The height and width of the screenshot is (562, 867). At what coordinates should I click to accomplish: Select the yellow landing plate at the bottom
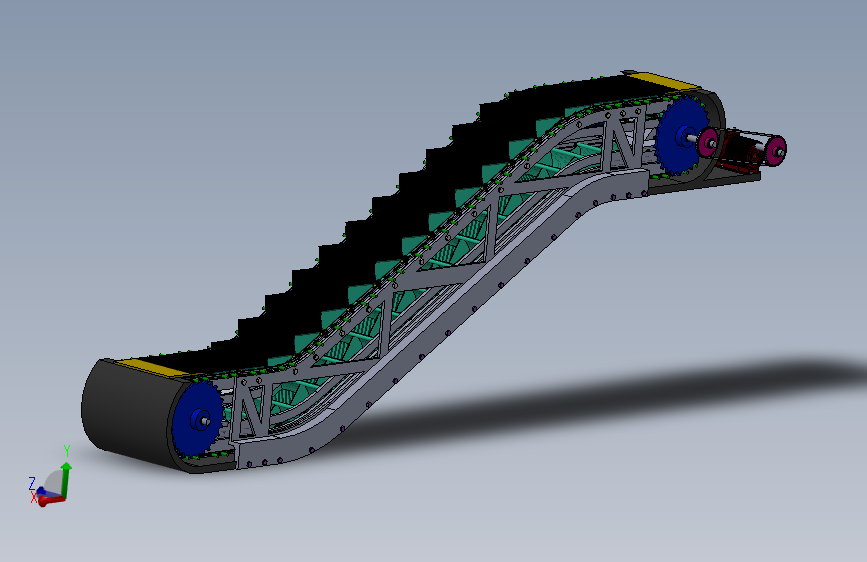[153, 367]
